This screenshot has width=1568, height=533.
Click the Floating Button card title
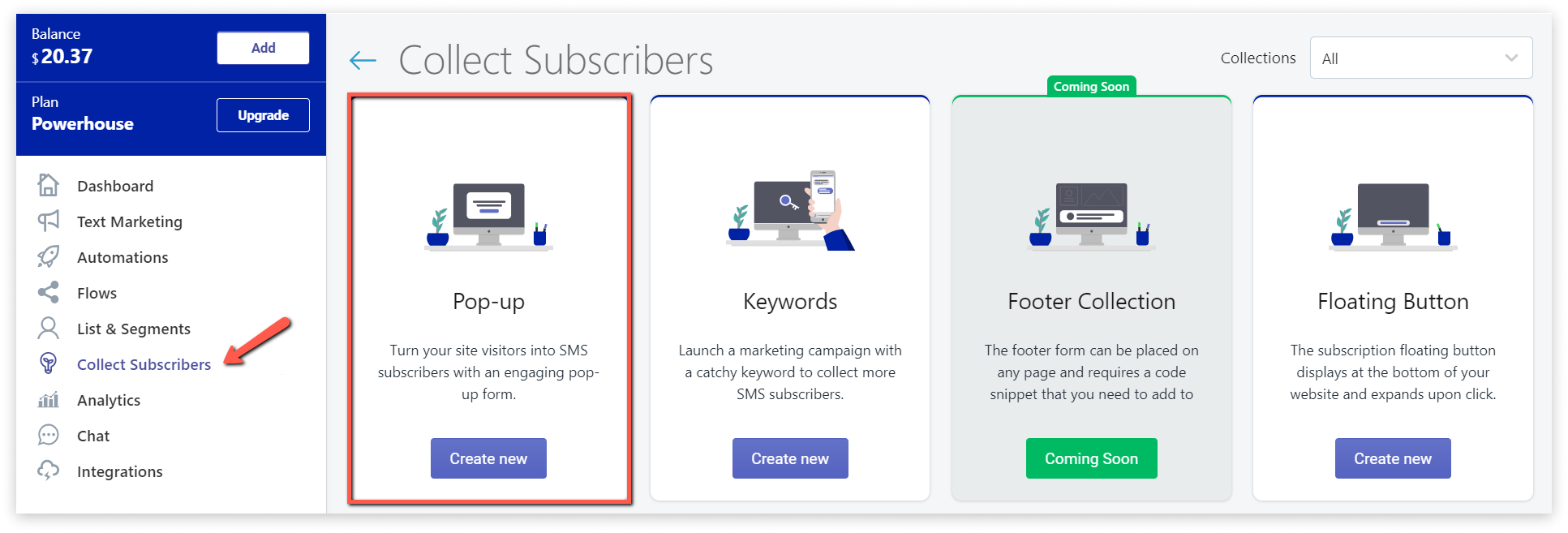[1393, 302]
